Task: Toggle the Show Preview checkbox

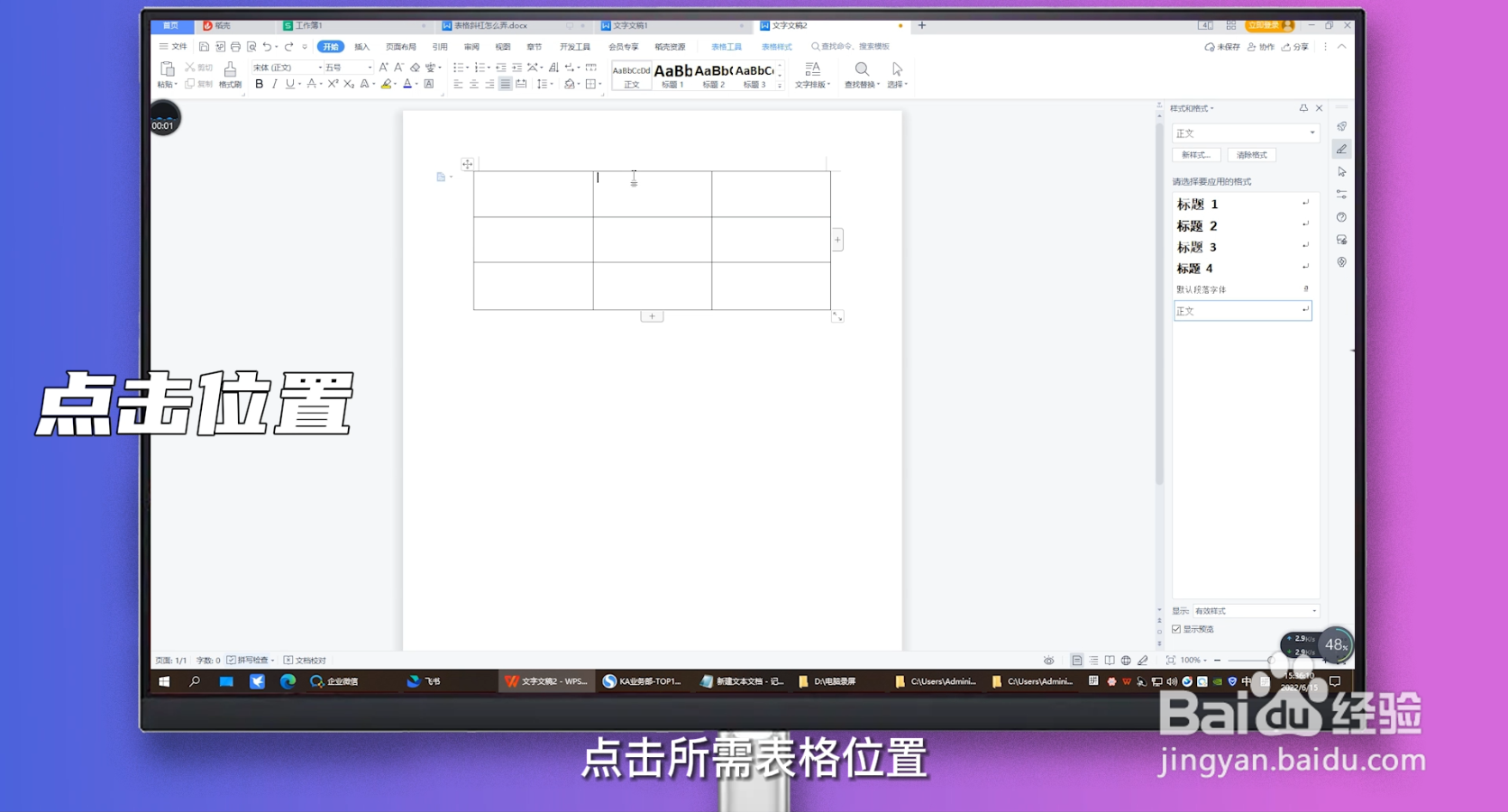Action: (1176, 629)
